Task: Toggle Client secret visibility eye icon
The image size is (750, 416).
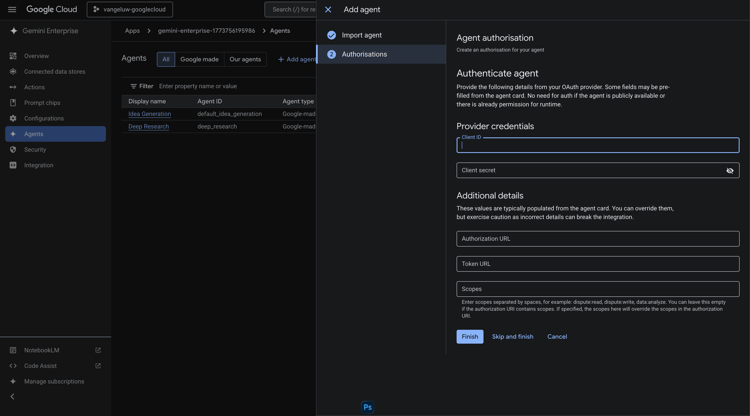Action: (730, 170)
